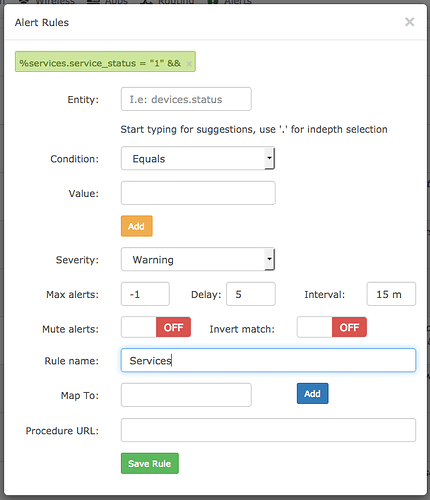
Task: Click the blue Add map button
Action: (313, 394)
